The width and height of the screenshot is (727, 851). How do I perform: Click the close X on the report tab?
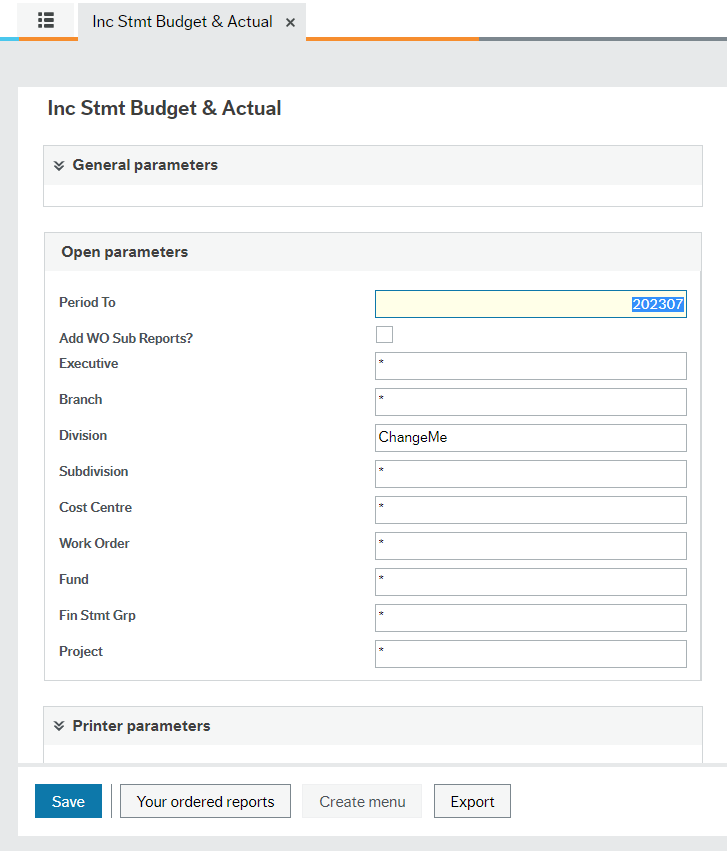point(290,21)
